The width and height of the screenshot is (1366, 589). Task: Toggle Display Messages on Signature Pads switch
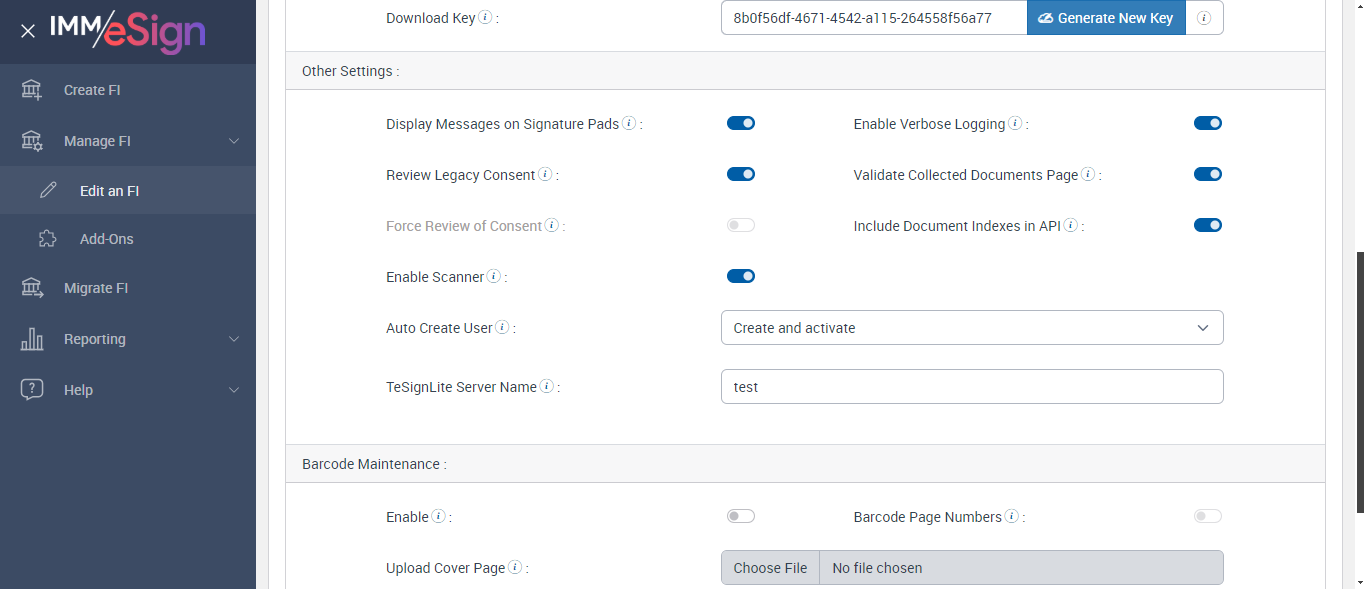(x=741, y=123)
